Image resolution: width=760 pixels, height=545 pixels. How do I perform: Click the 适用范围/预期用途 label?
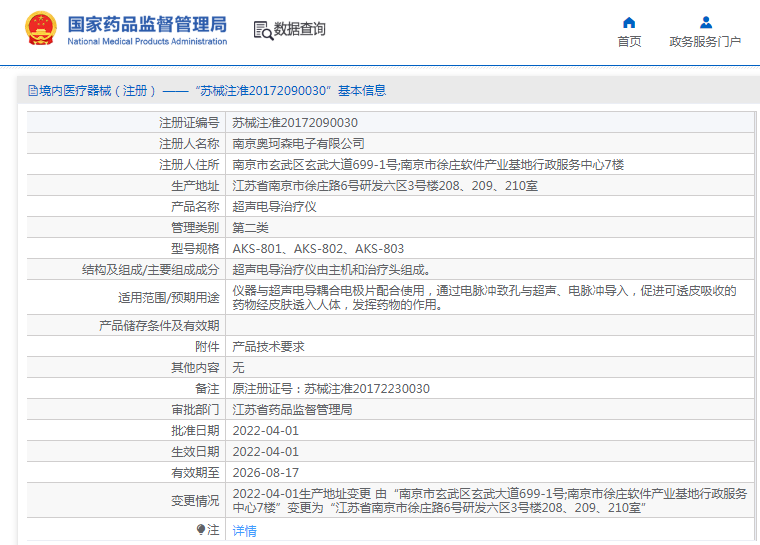tap(169, 297)
